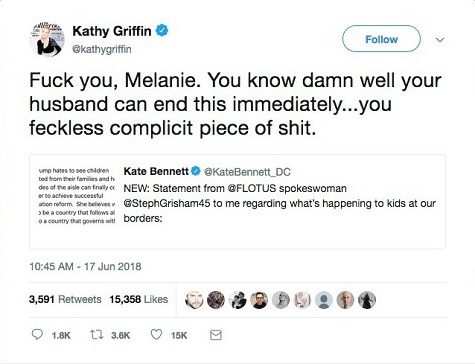The width and height of the screenshot is (475, 364).
Task: Click the retweet arrows icon
Action: click(97, 334)
